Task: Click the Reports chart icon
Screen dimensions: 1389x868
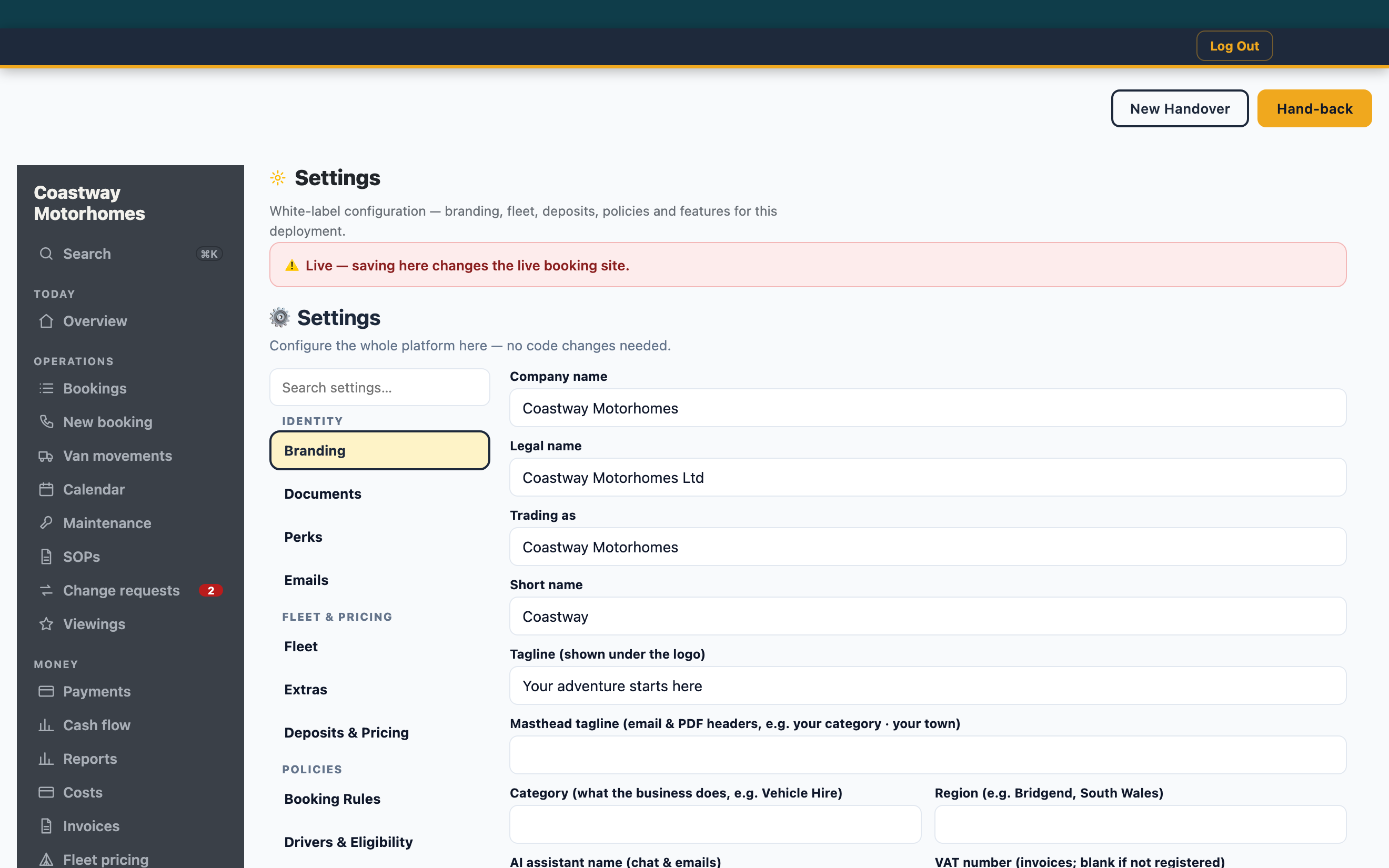Action: pyautogui.click(x=46, y=759)
